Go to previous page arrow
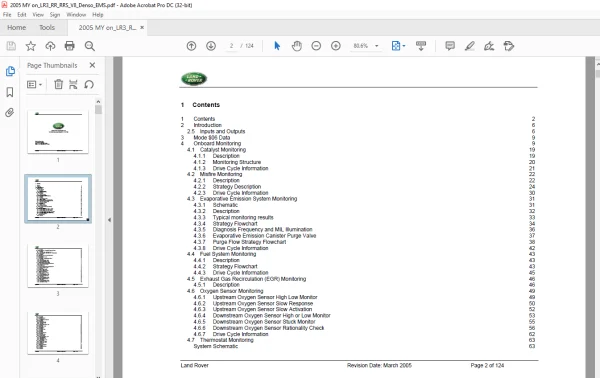600x378 pixels. point(191,46)
